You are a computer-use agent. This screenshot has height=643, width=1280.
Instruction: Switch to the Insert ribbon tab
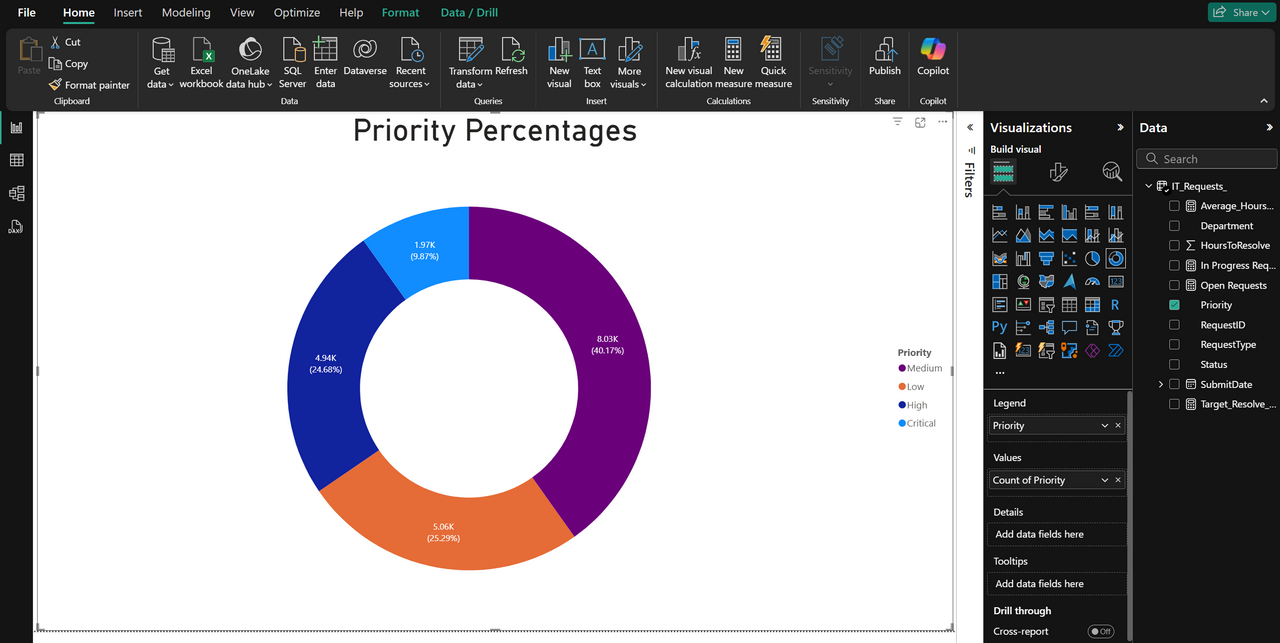click(128, 13)
